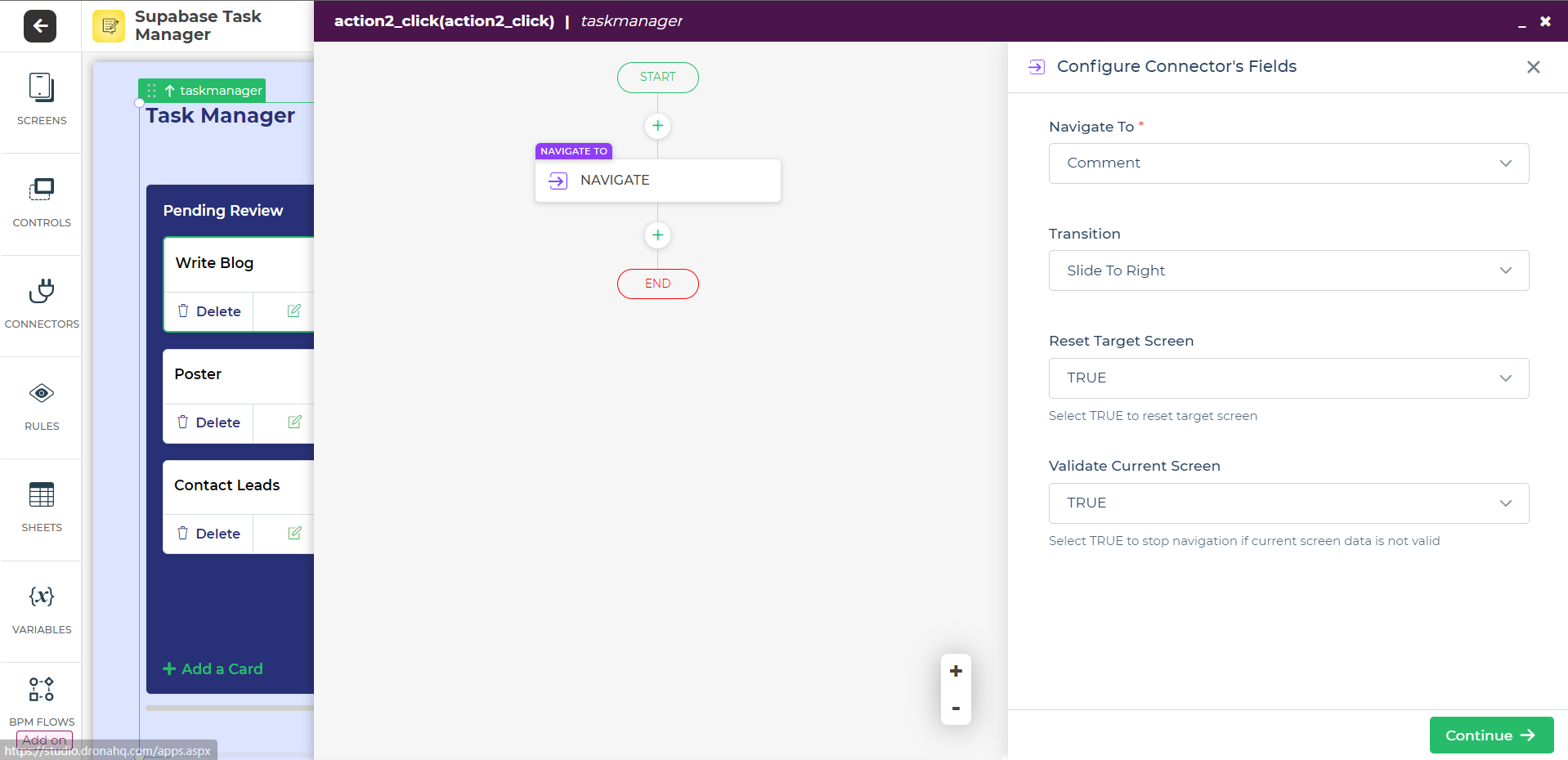Screen dimensions: 1568x760
Task: Click the Add on badge
Action: [x=44, y=740]
